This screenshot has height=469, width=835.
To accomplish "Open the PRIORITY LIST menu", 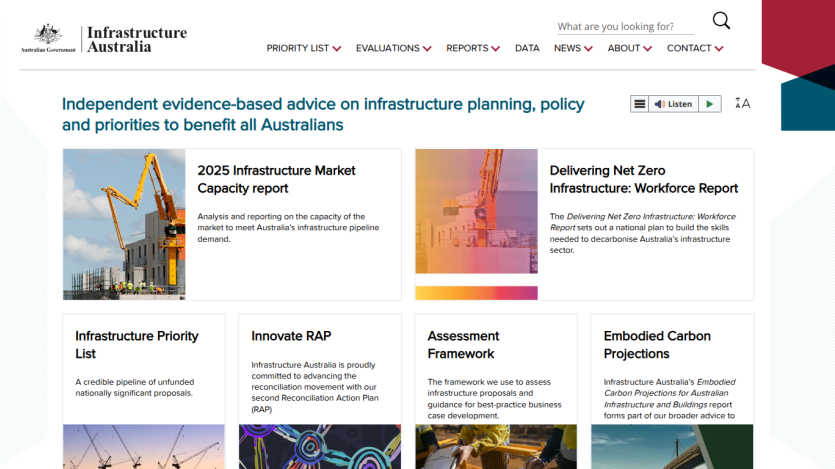I will 298,48.
